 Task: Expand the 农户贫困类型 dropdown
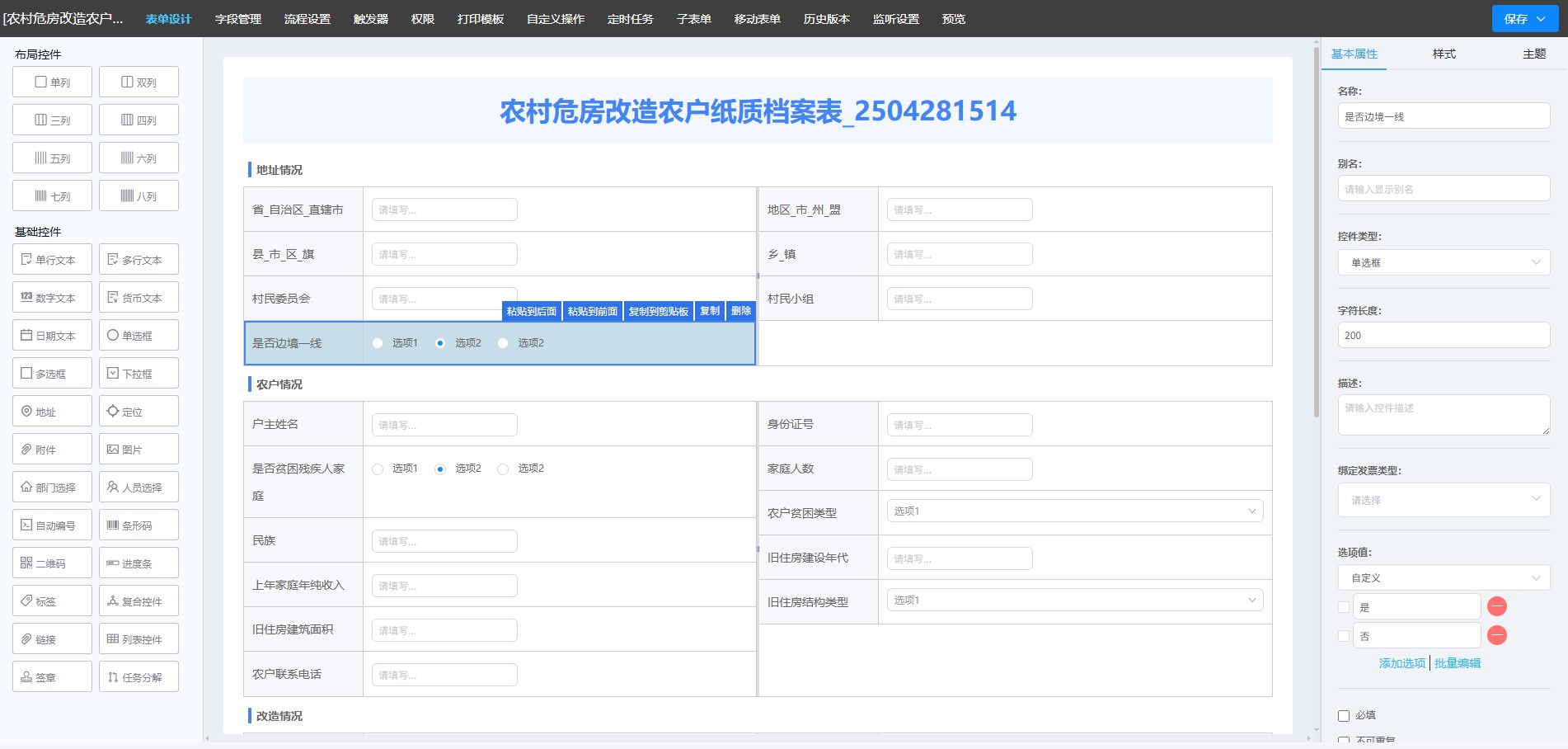point(1073,511)
